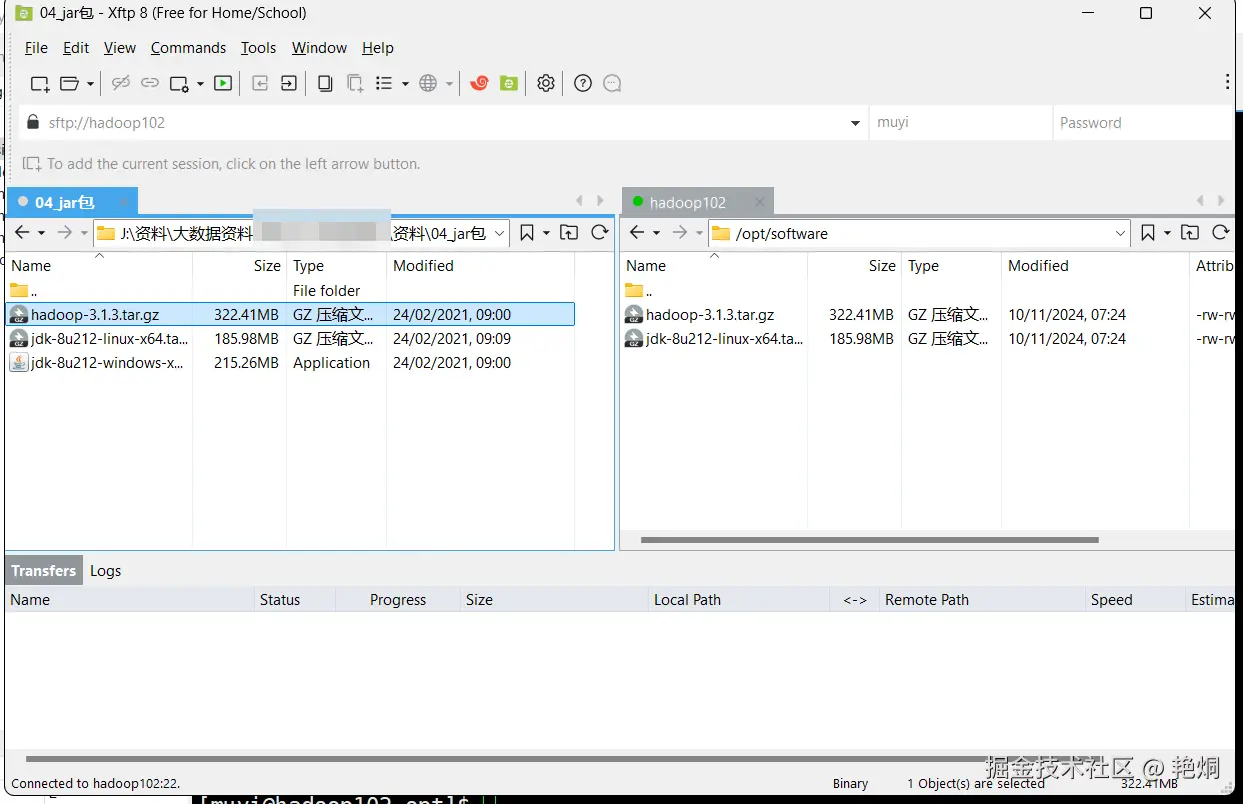1243x804 pixels.
Task: Select jdk-8u212-windows-x64 application file
Action: [x=290, y=363]
